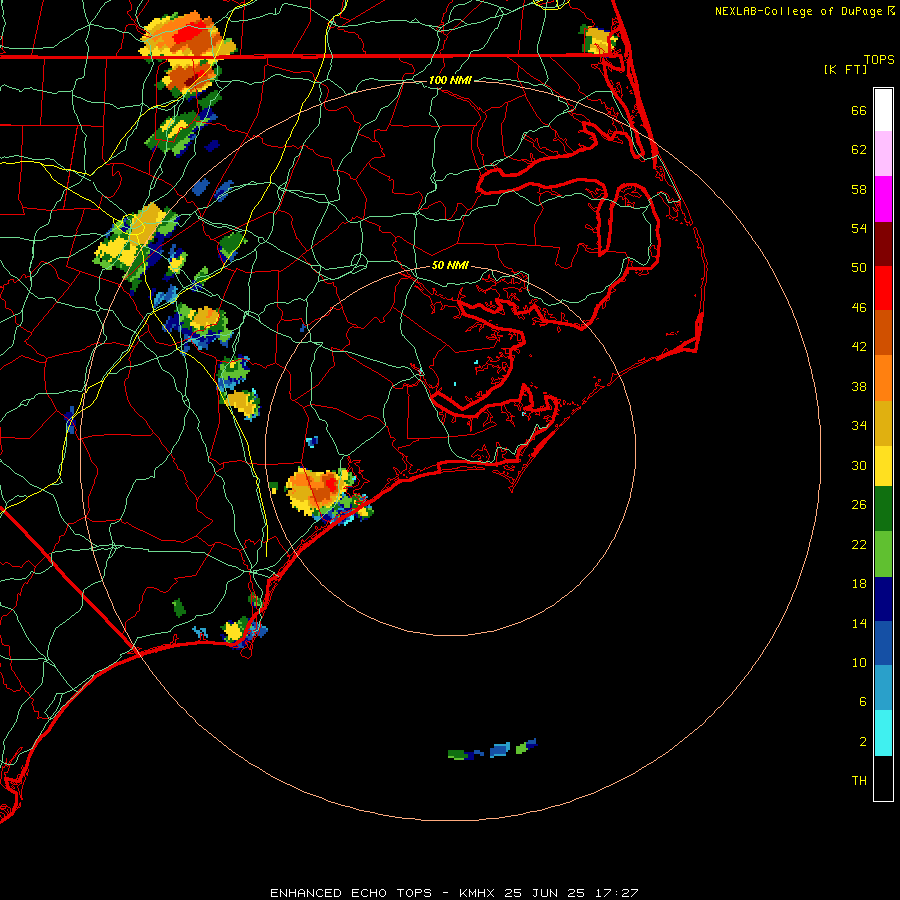Click the 25 JUN 25 date text
This screenshot has height=900, width=900.
[545, 893]
